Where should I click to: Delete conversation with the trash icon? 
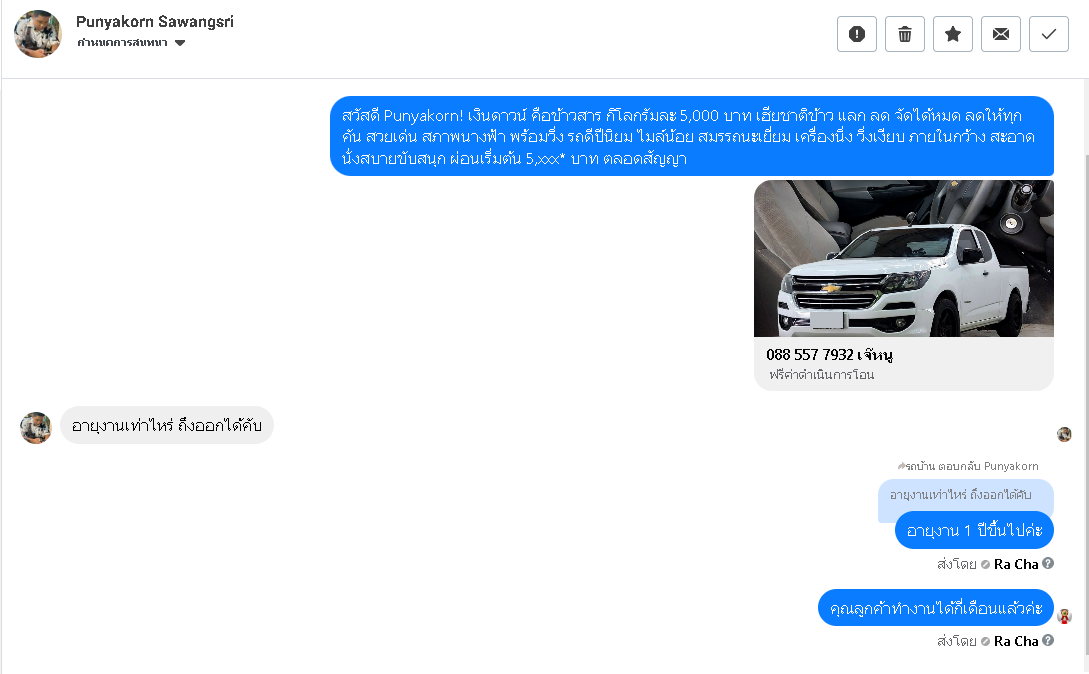coord(904,34)
